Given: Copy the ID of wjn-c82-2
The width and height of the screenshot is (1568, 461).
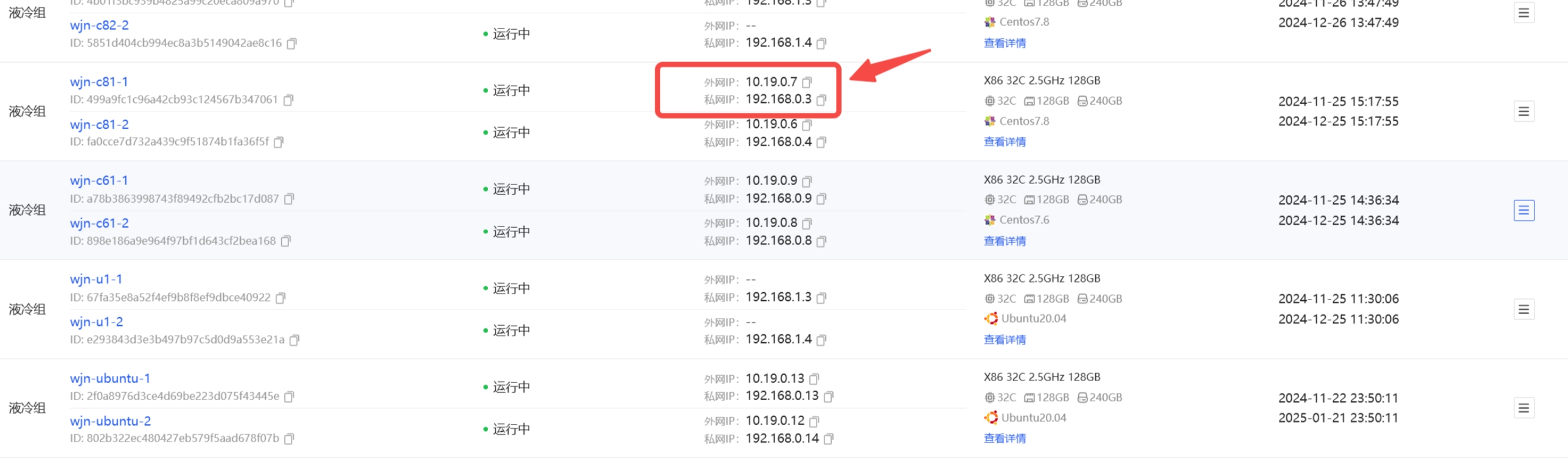Looking at the screenshot, I should (291, 43).
